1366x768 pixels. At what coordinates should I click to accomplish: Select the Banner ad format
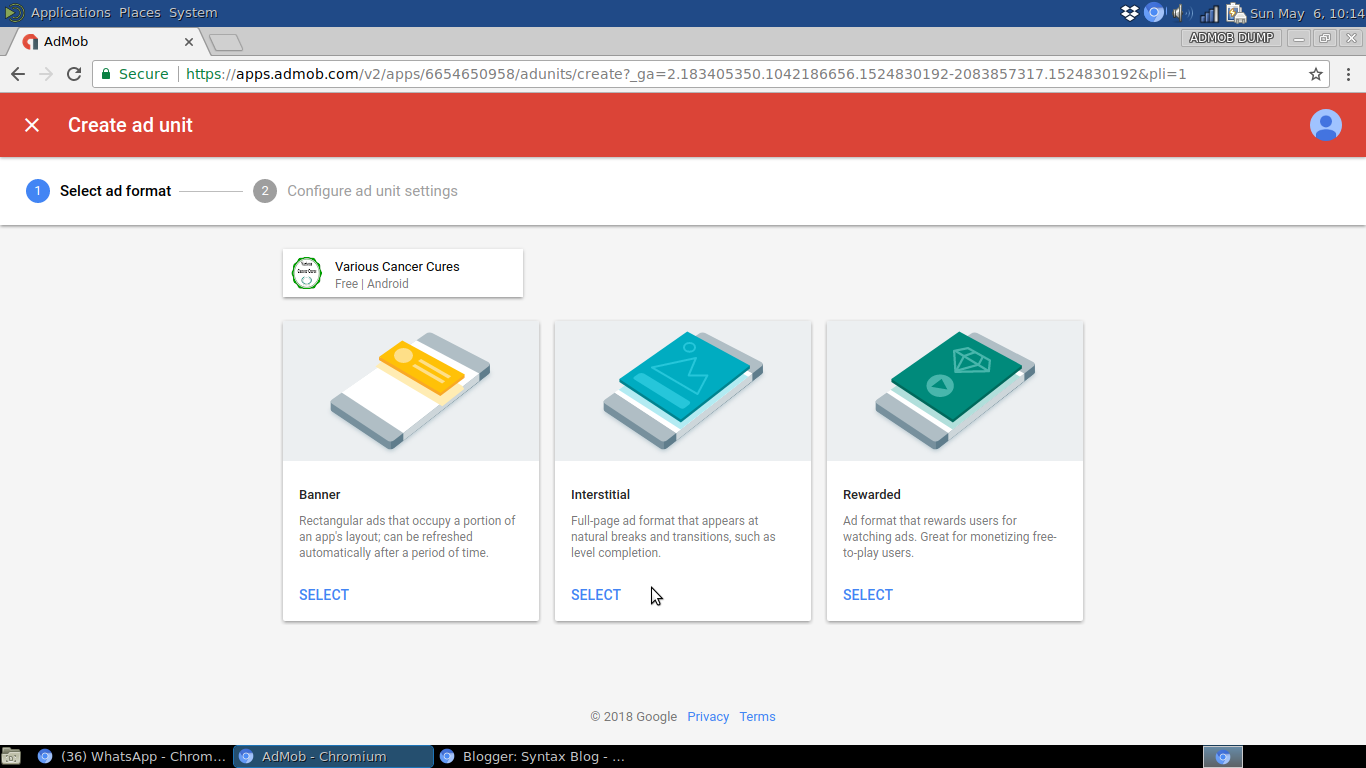(324, 595)
